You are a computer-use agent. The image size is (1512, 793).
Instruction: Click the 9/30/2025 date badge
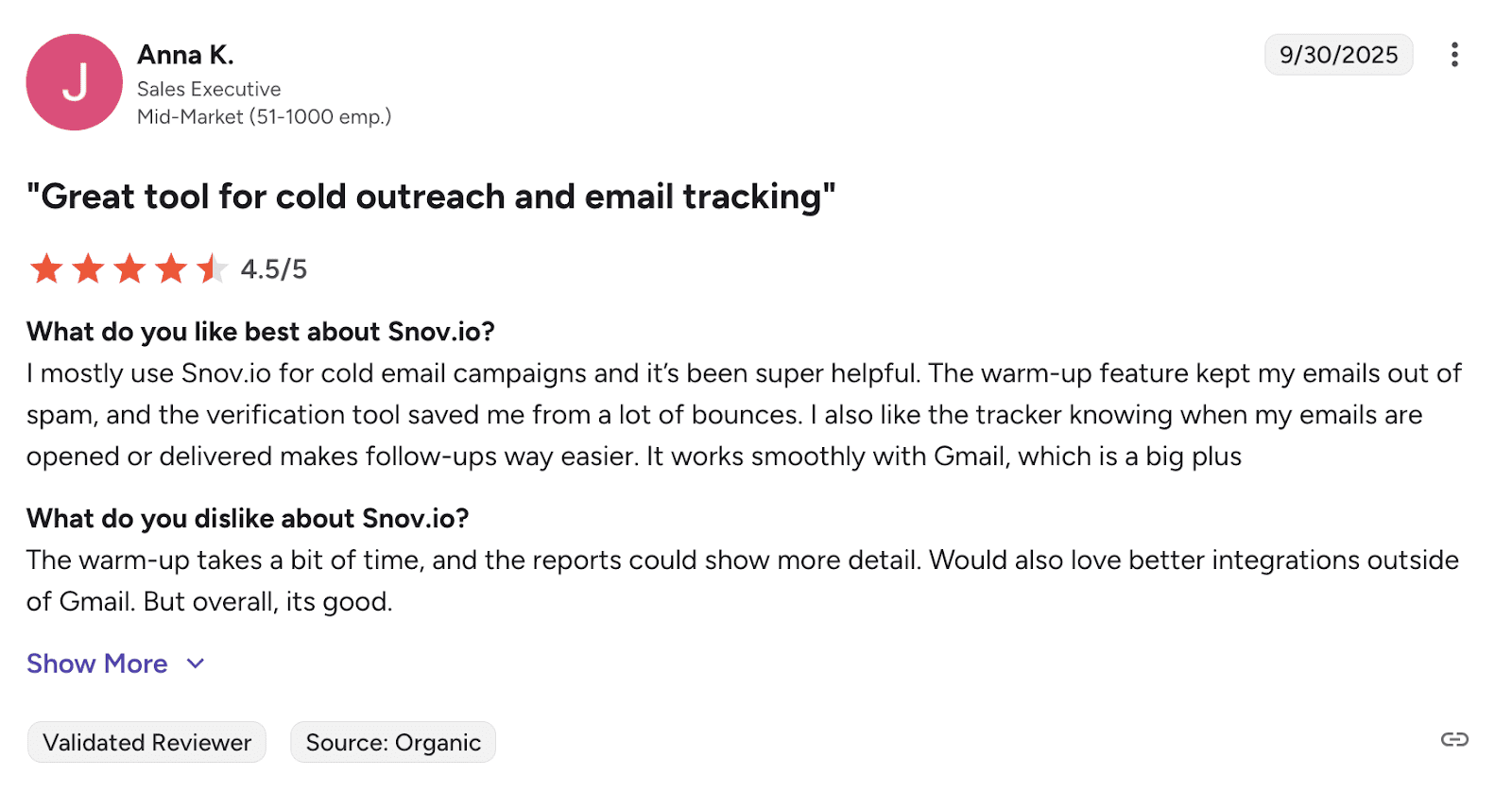pyautogui.click(x=1338, y=55)
